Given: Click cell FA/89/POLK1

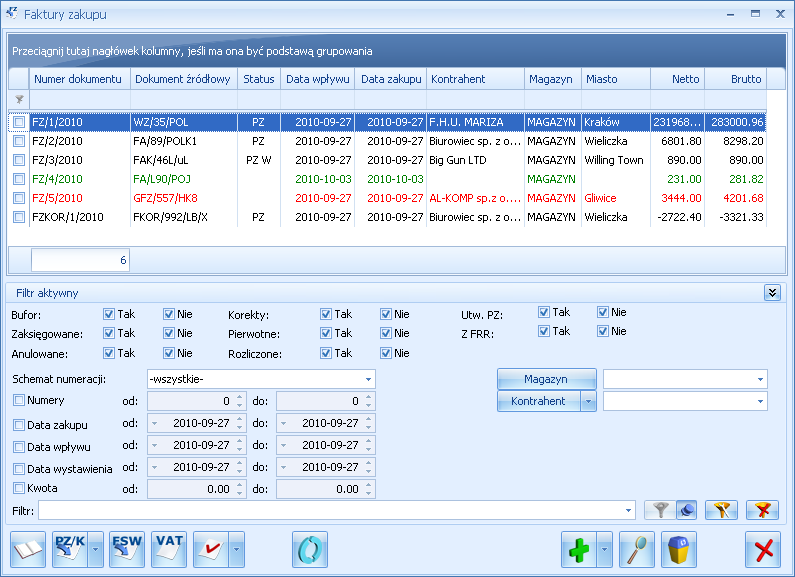Looking at the screenshot, I should 184,141.
